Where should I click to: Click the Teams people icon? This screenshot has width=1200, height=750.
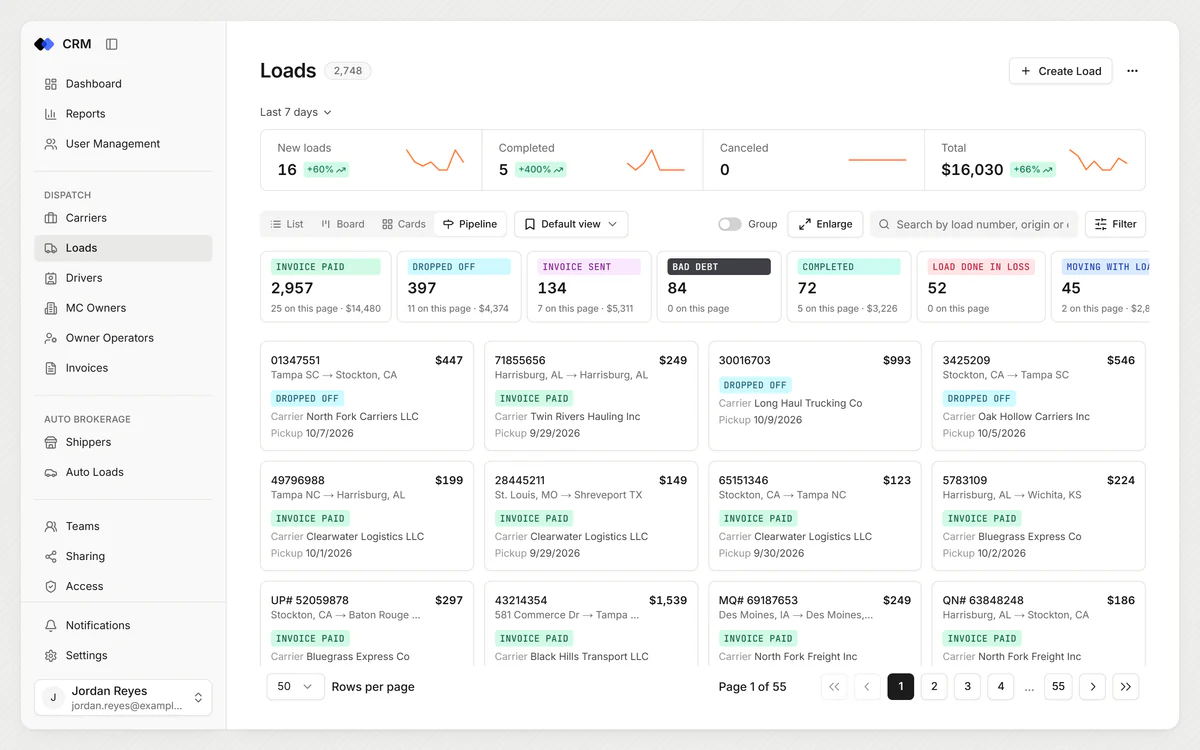point(51,526)
